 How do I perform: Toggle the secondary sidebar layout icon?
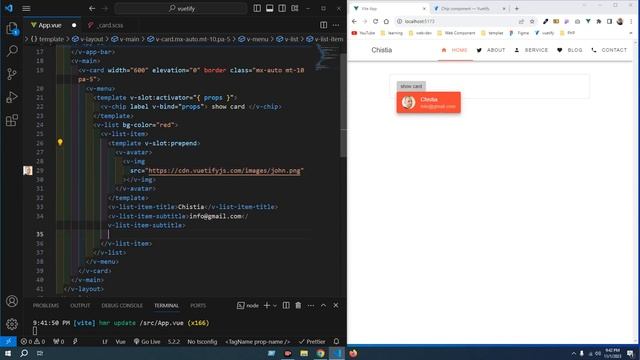coord(282,8)
